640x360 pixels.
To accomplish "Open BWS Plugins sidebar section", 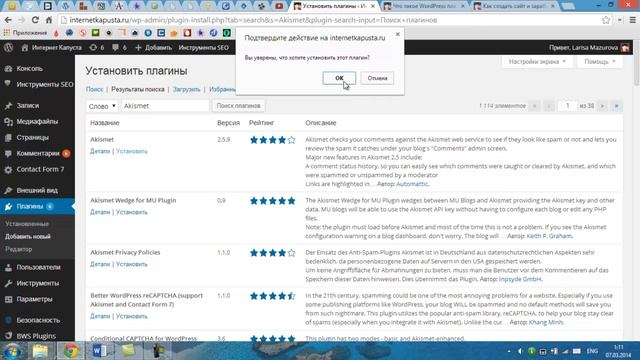I will tap(37, 336).
